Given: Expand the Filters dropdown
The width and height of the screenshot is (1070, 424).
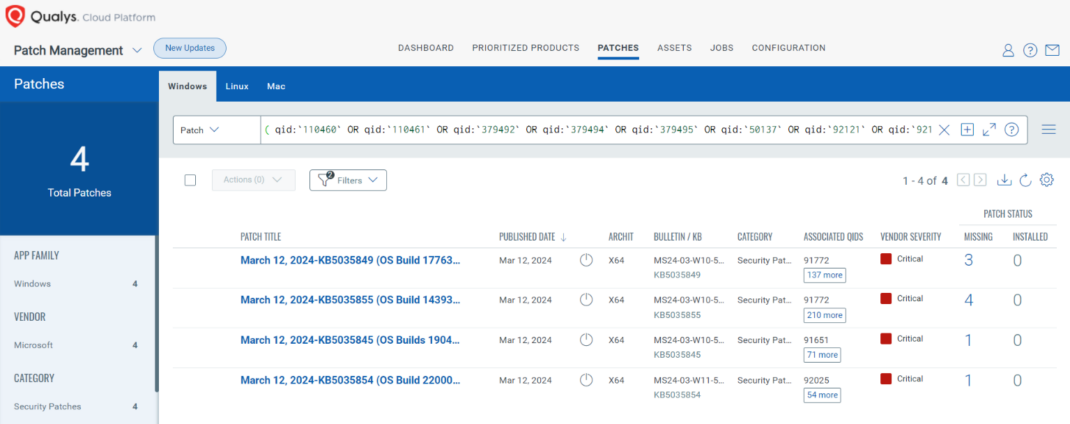Looking at the screenshot, I should coord(348,180).
